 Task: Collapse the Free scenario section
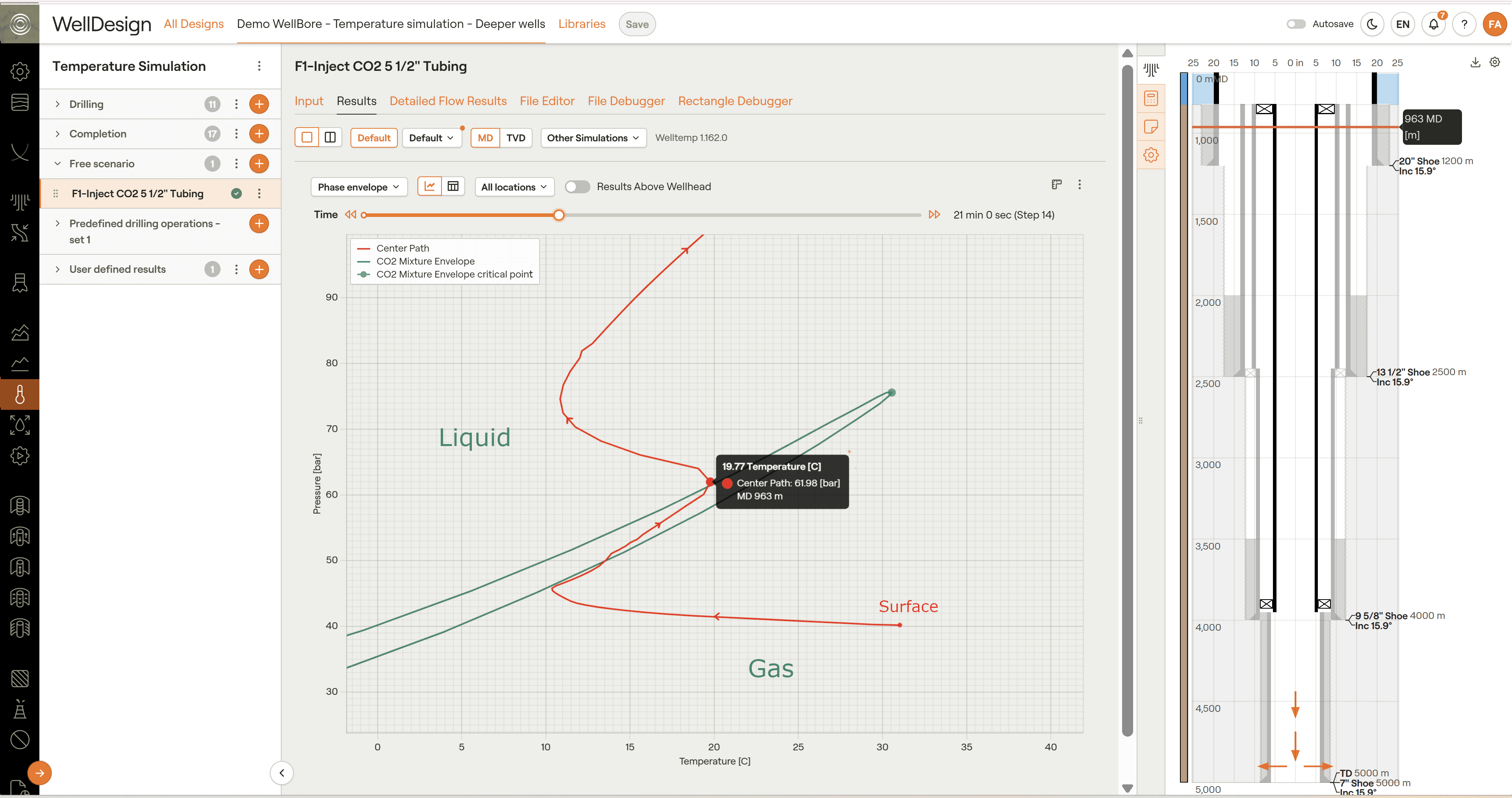coord(57,164)
